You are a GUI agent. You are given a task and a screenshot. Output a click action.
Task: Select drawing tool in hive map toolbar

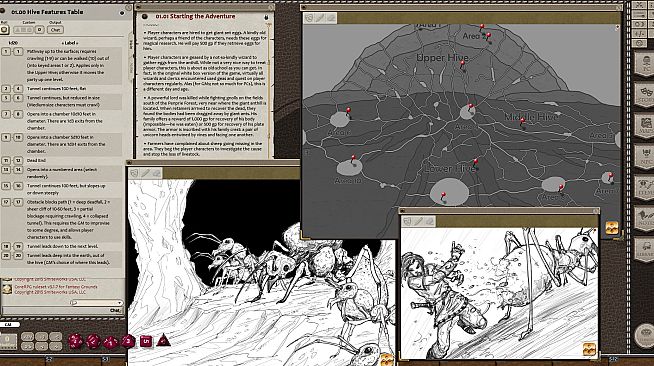pyautogui.click(x=320, y=18)
